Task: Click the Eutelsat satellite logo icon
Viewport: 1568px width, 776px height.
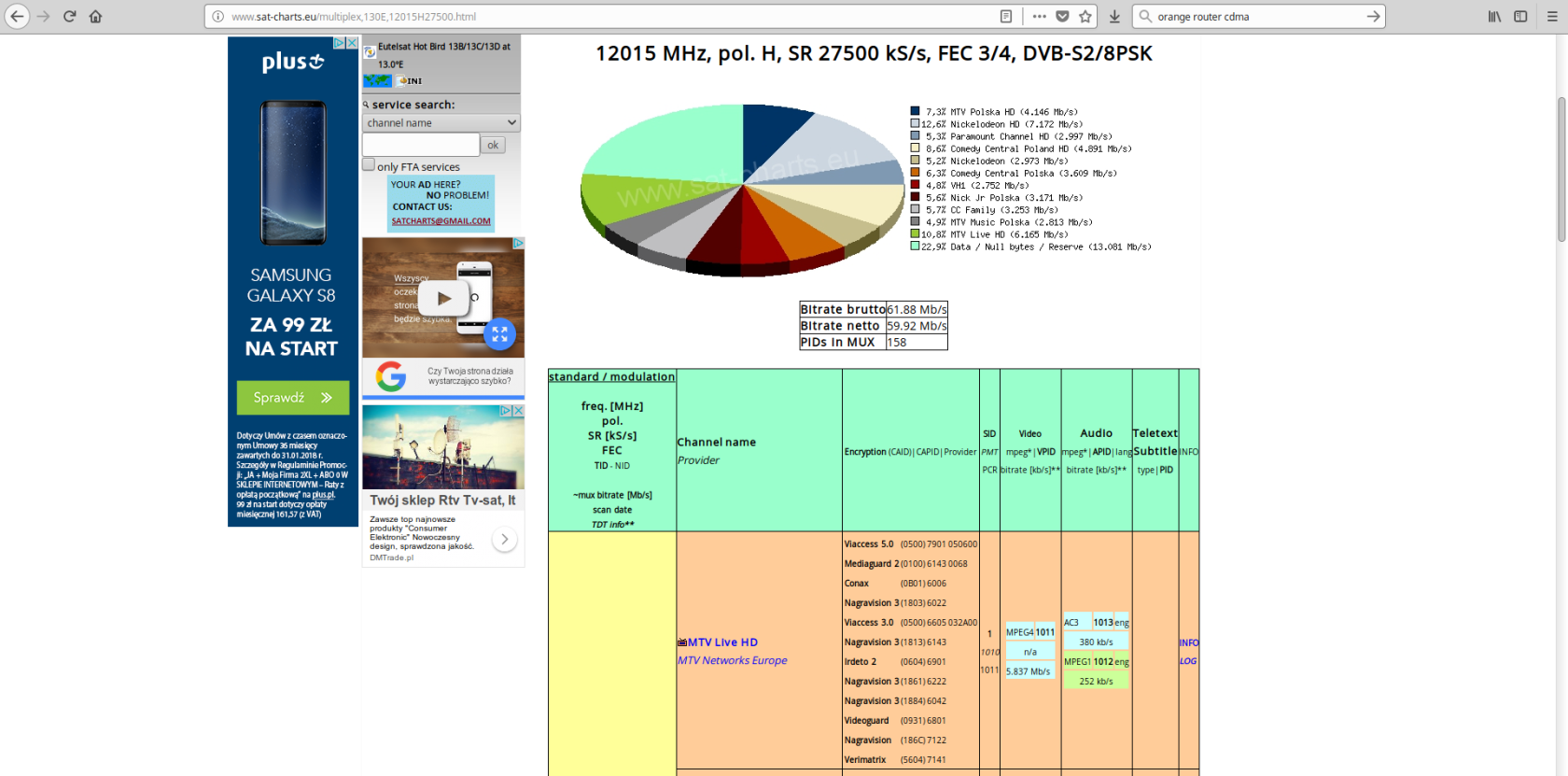Action: pos(370,52)
